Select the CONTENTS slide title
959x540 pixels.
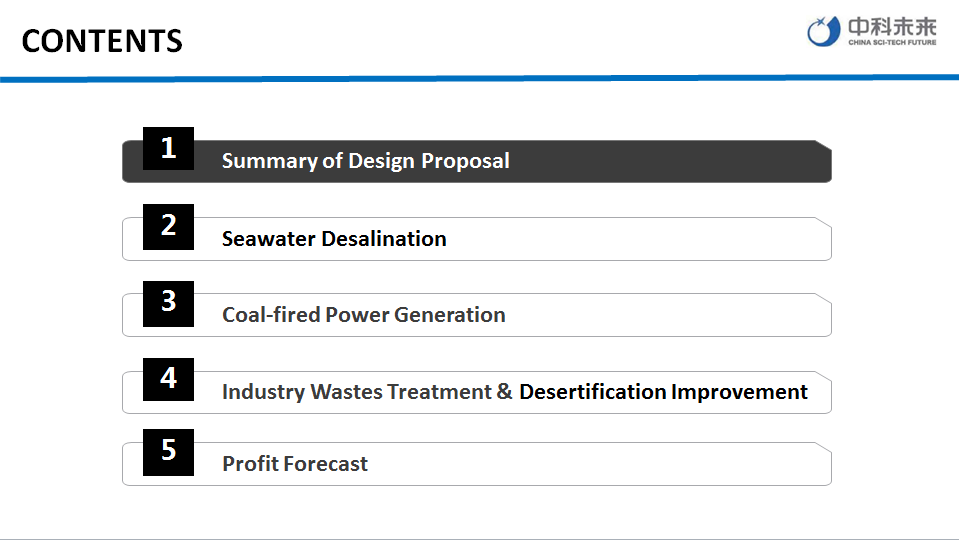(102, 41)
